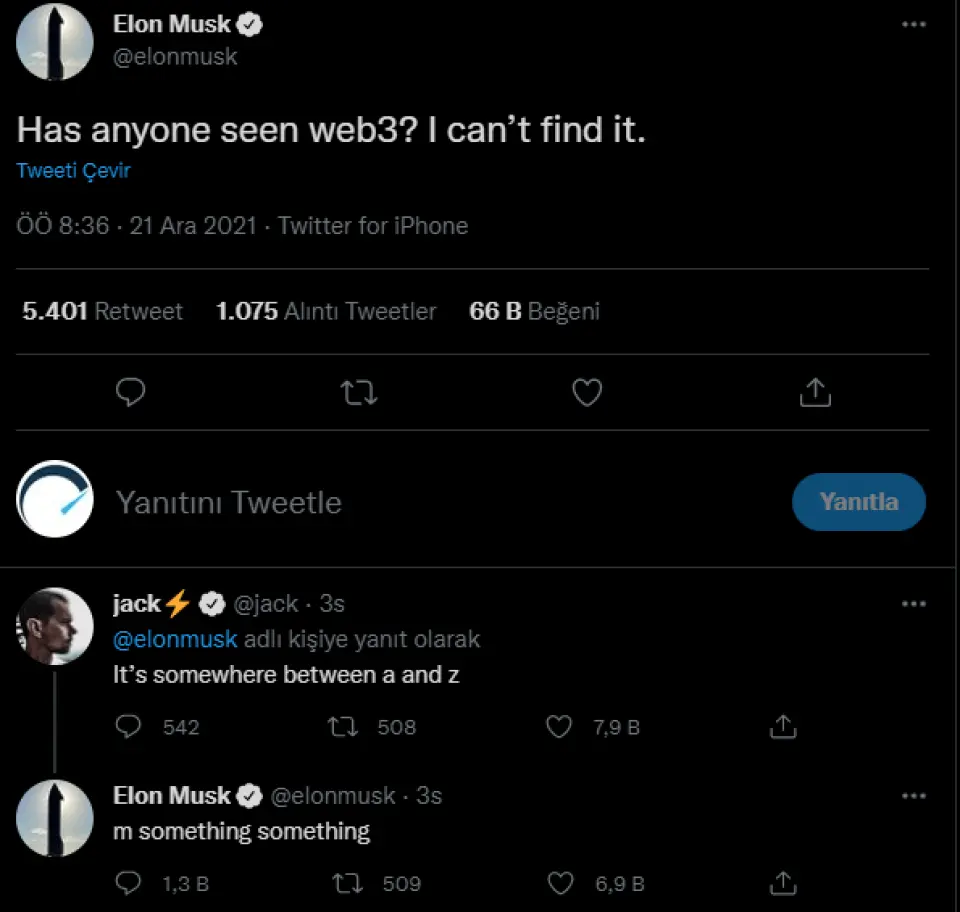Like the 'm something something' reply

coord(563,883)
